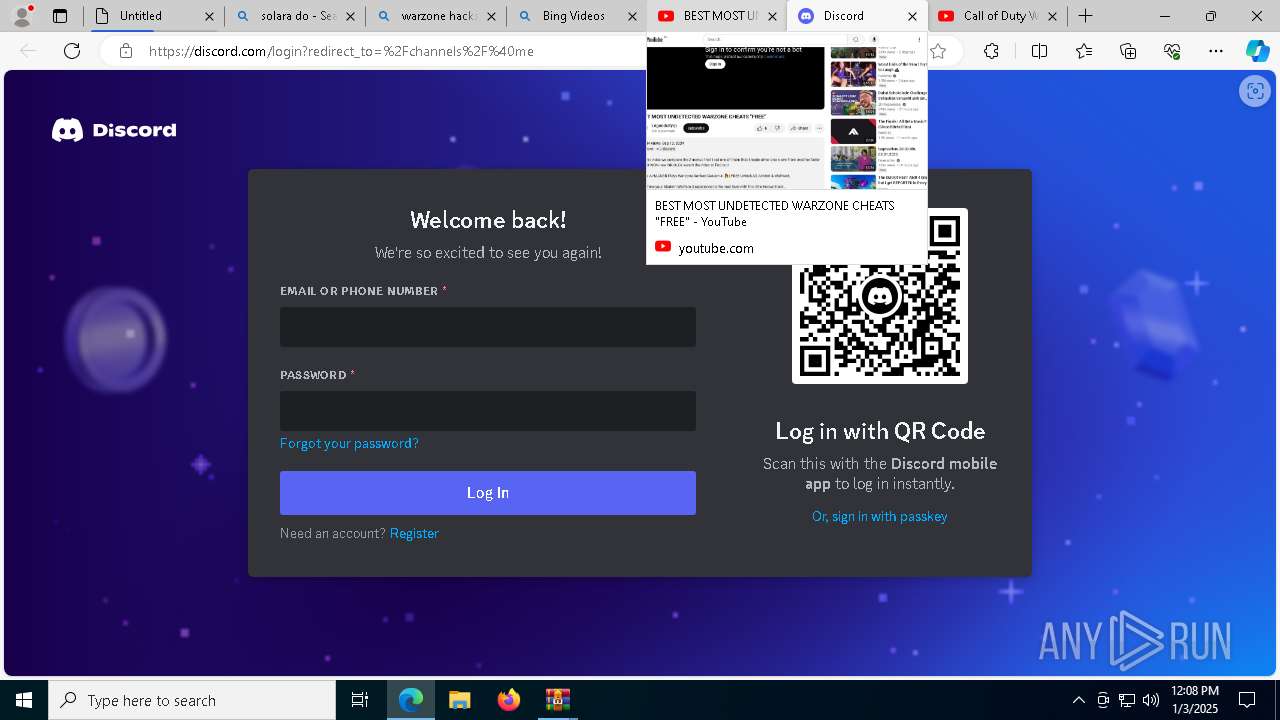Open Browser essentials
Screen dimensions: 1280x720
[1172, 51]
